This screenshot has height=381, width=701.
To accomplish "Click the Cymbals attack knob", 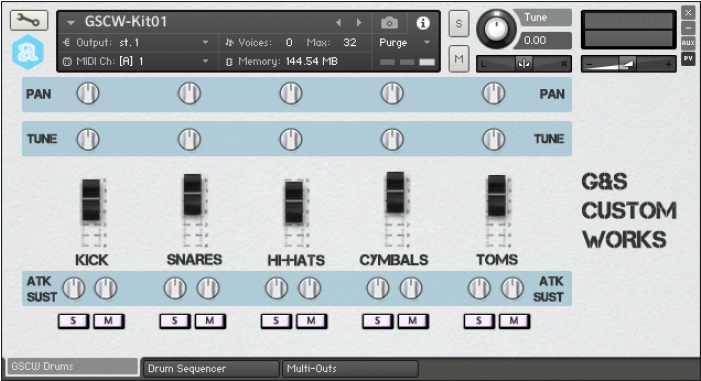I will point(378,288).
